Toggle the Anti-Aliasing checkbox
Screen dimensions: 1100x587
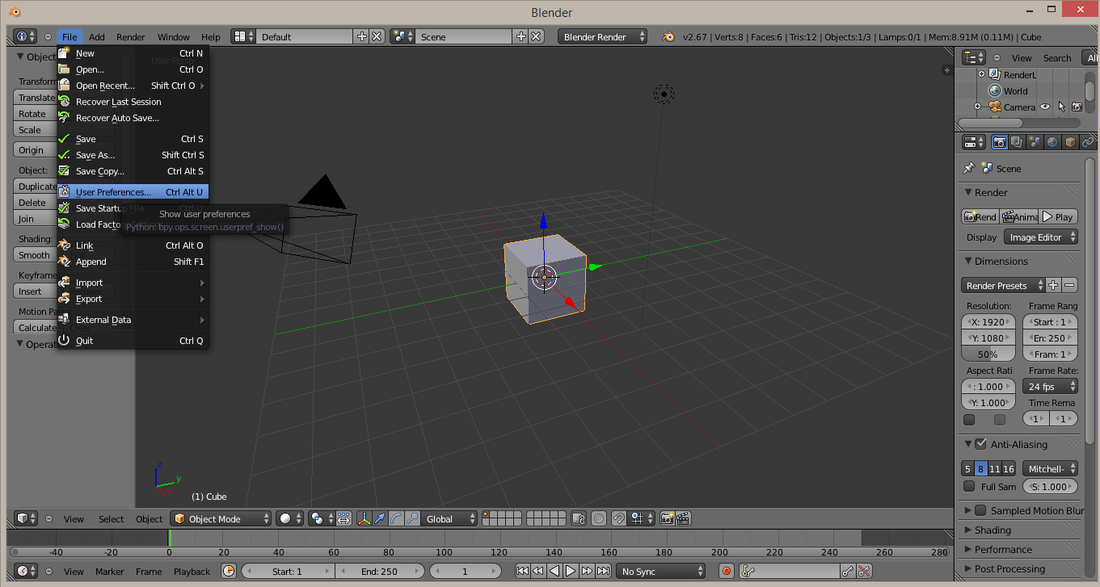(981, 444)
